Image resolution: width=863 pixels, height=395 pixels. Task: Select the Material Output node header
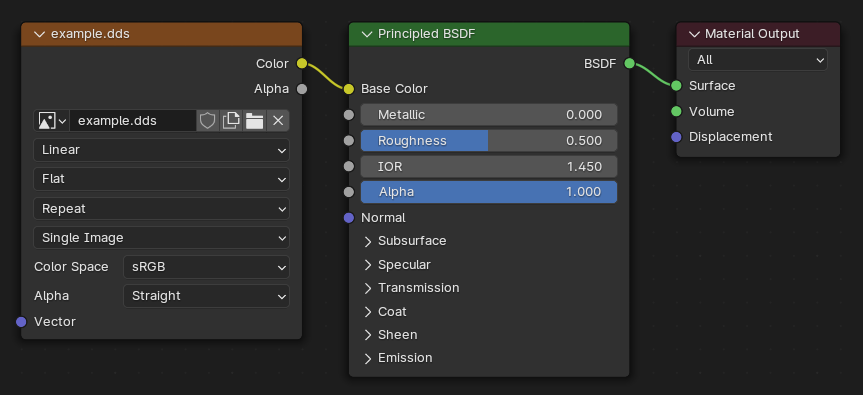point(758,34)
